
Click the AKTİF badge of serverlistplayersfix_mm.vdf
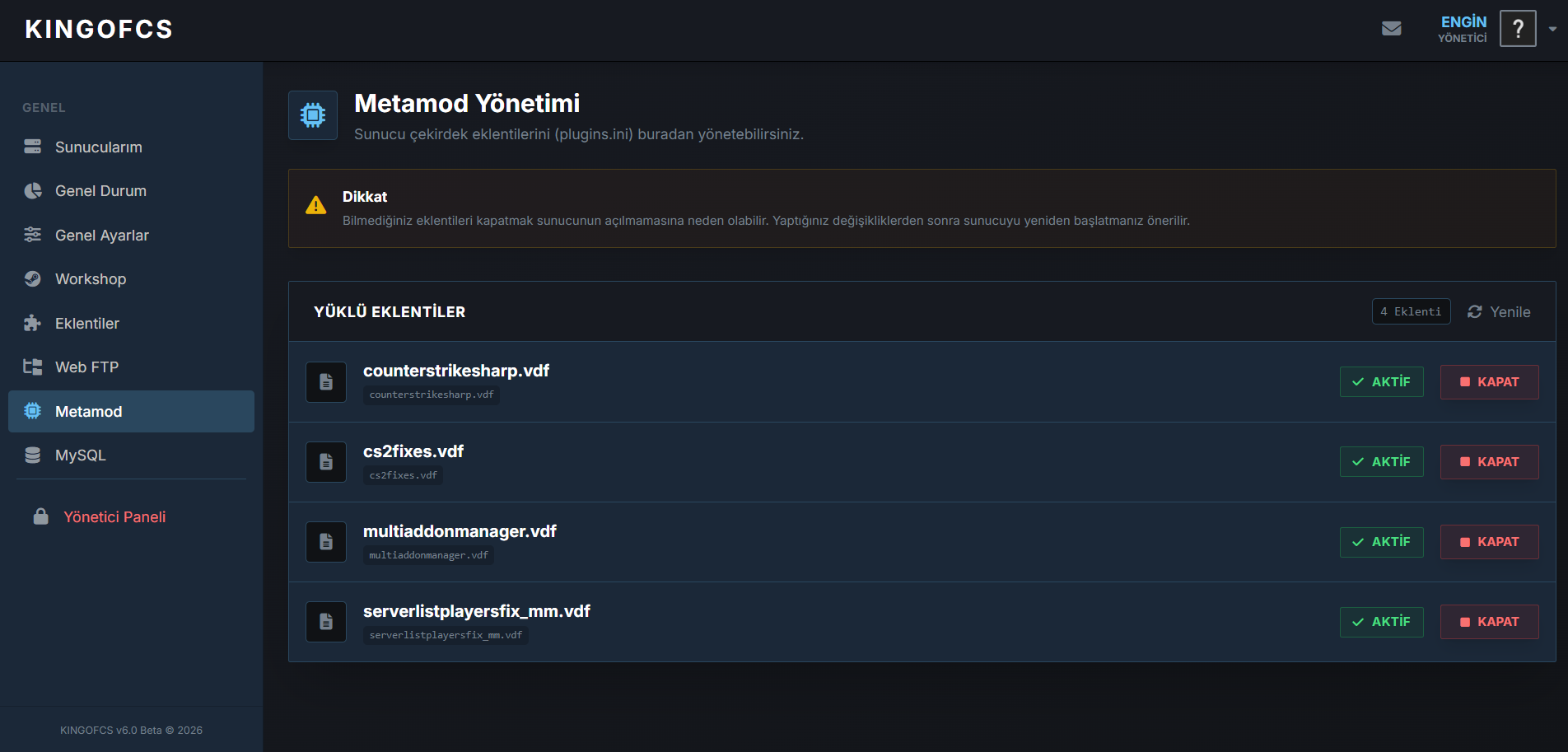pos(1382,622)
